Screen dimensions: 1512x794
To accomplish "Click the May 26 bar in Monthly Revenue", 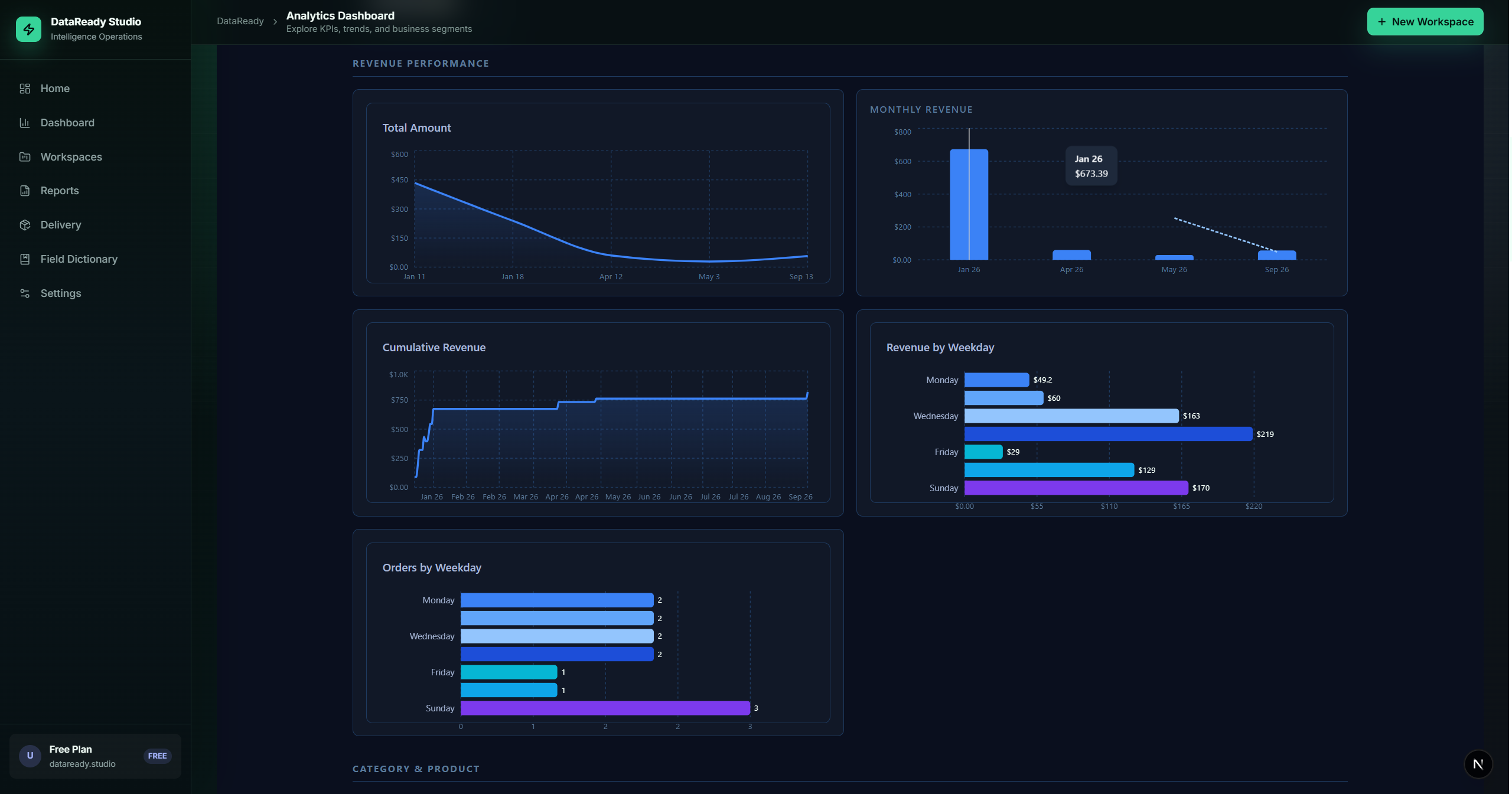I will click(1175, 257).
